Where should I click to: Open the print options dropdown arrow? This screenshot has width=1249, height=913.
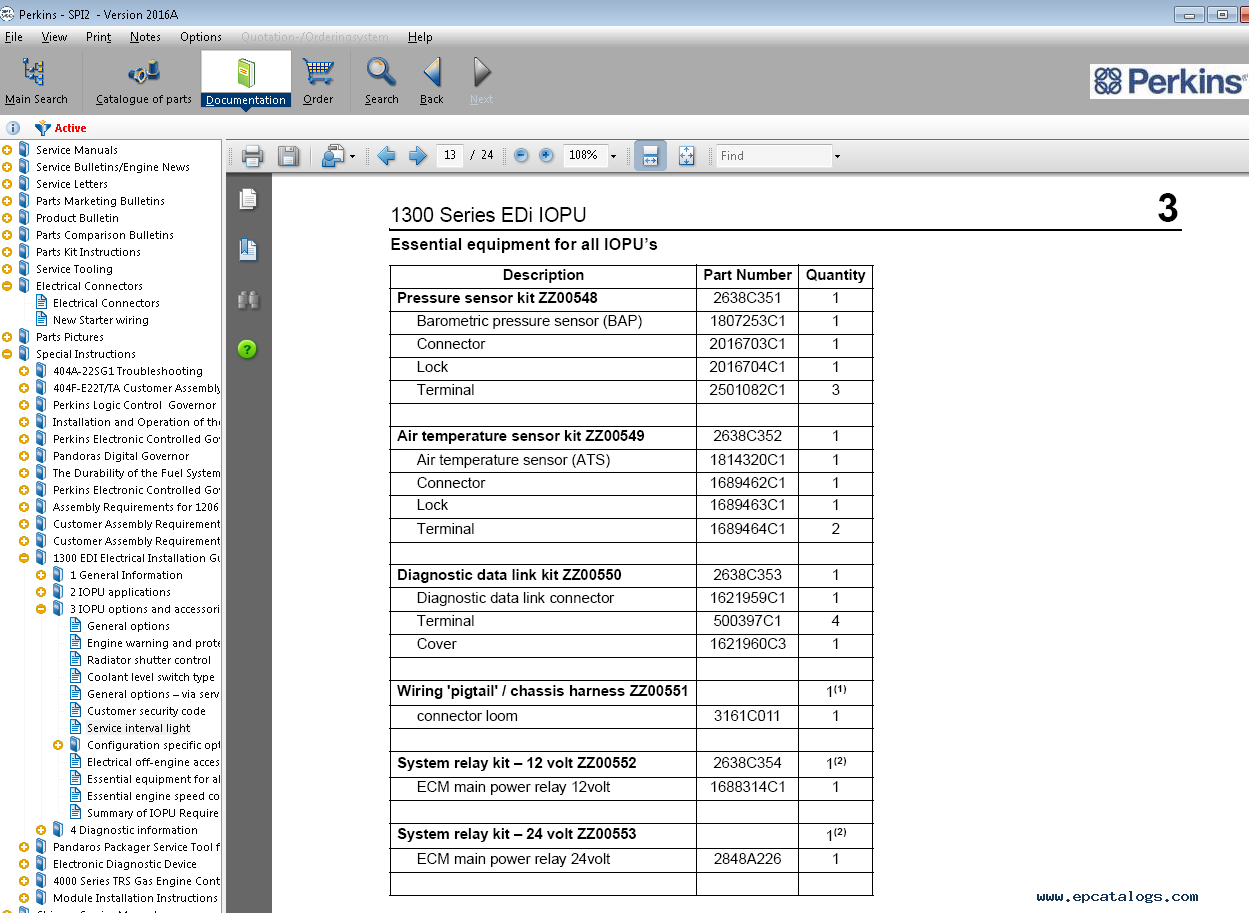click(352, 157)
